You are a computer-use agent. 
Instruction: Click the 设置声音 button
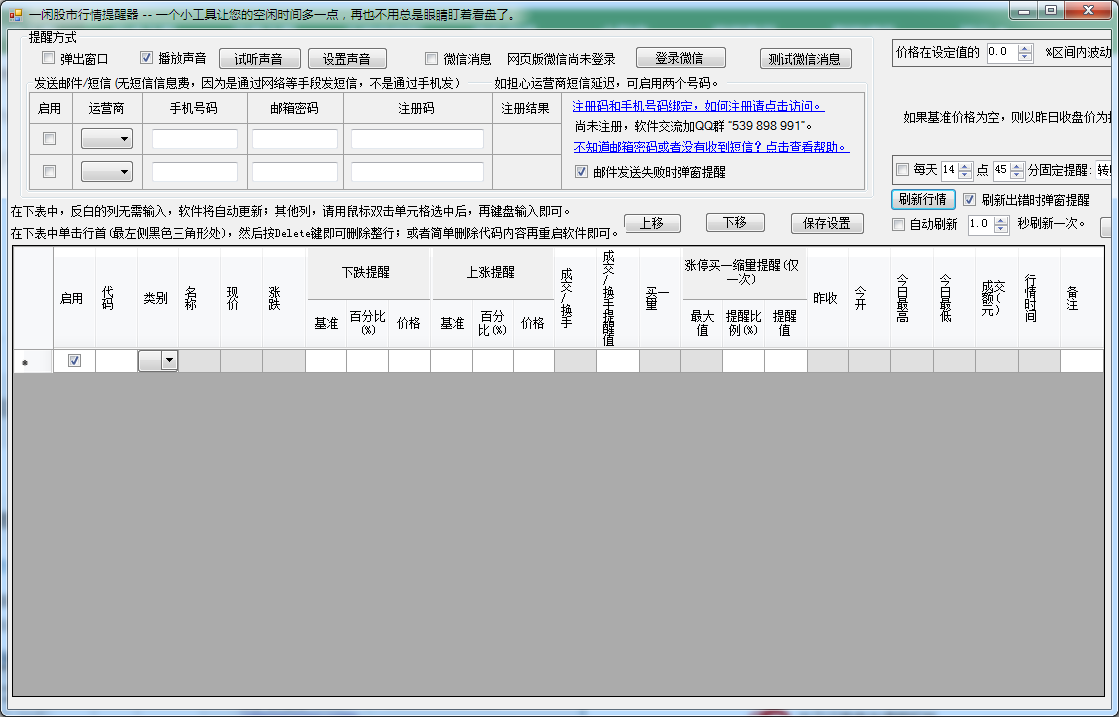[347, 59]
